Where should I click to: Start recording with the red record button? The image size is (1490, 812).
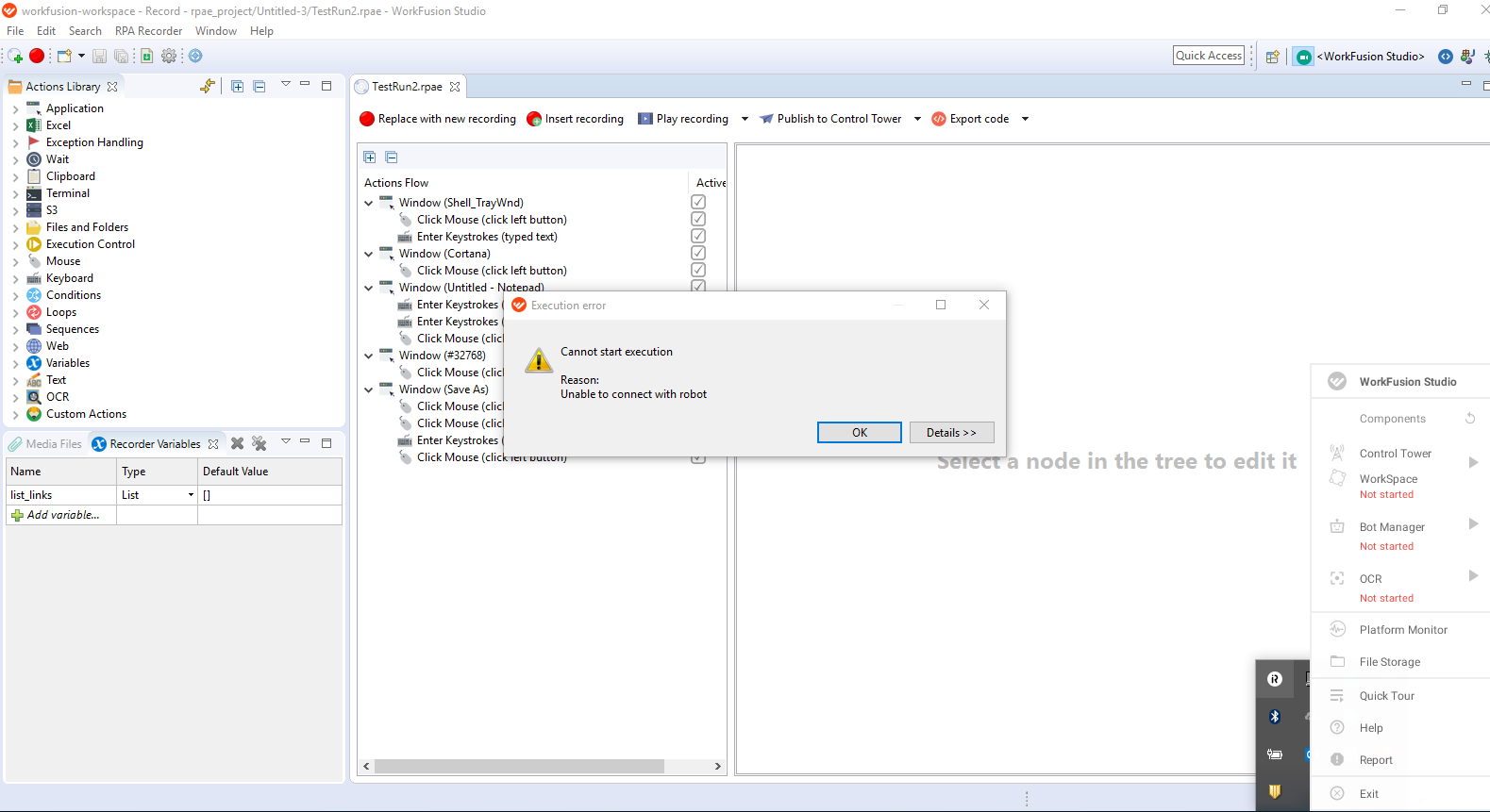(x=37, y=56)
